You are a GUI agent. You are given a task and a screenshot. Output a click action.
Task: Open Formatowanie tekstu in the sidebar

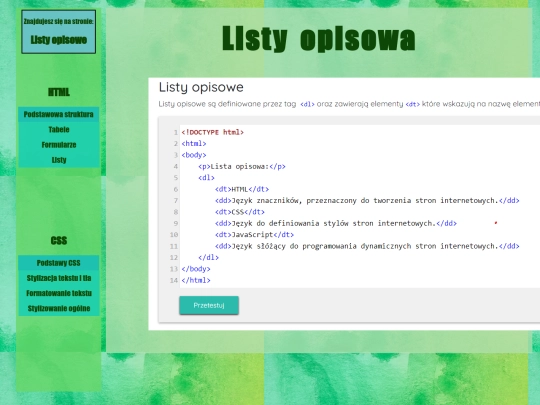click(59, 293)
